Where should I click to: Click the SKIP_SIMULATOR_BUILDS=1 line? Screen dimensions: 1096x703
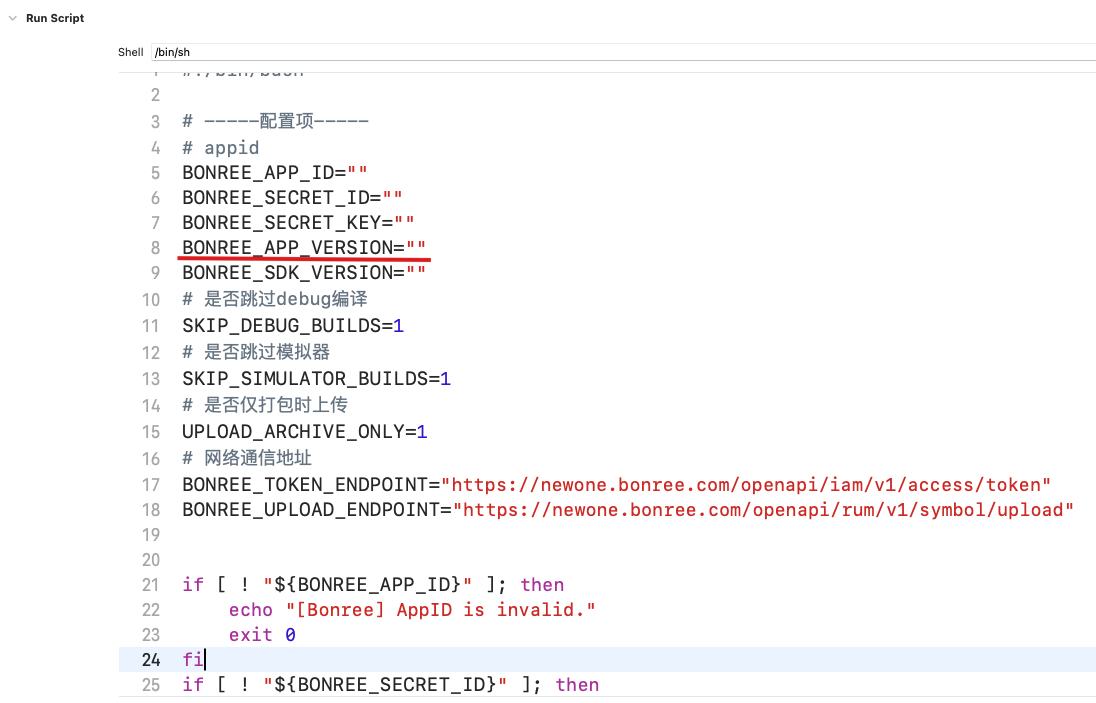click(316, 379)
